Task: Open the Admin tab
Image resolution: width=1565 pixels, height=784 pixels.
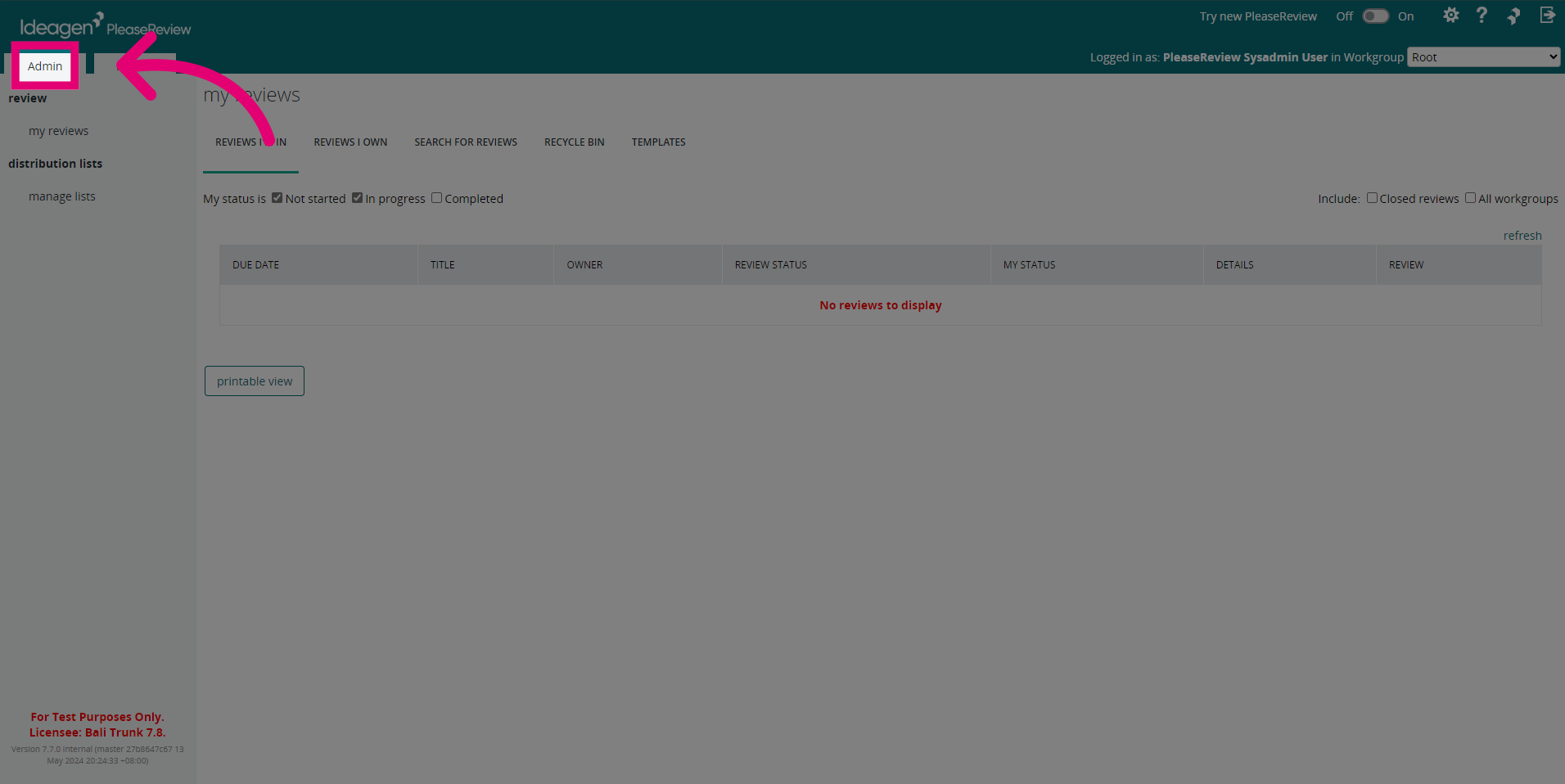Action: 45,66
